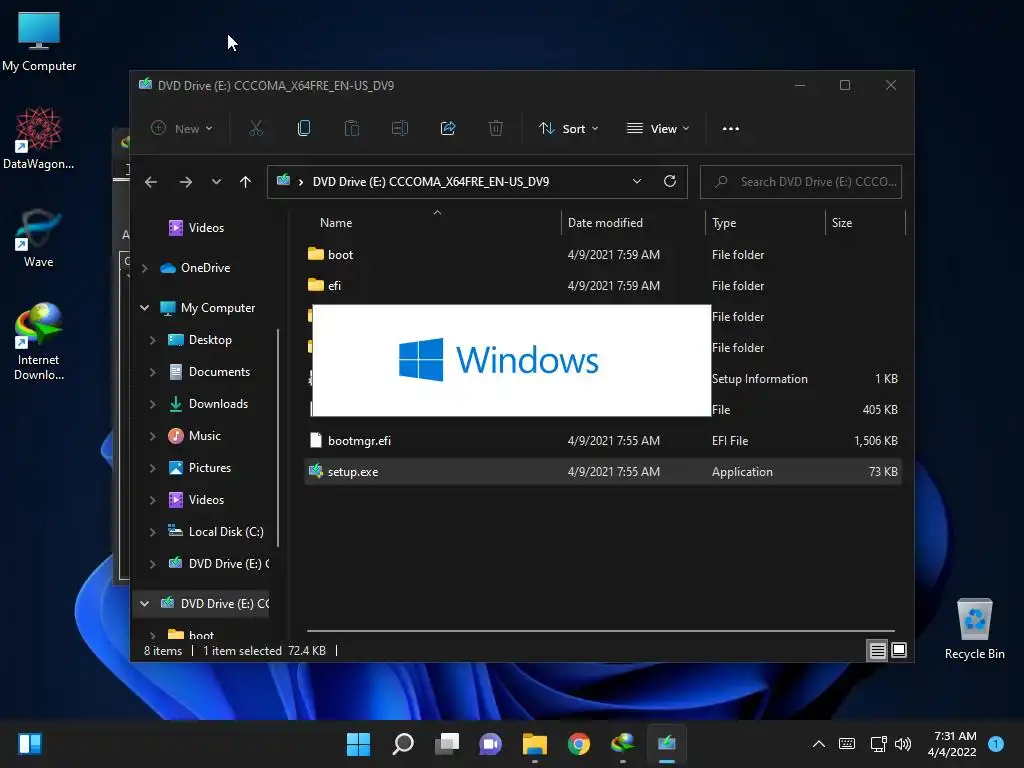The image size is (1024, 768).
Task: Sort by Name column header
Action: [x=336, y=223]
